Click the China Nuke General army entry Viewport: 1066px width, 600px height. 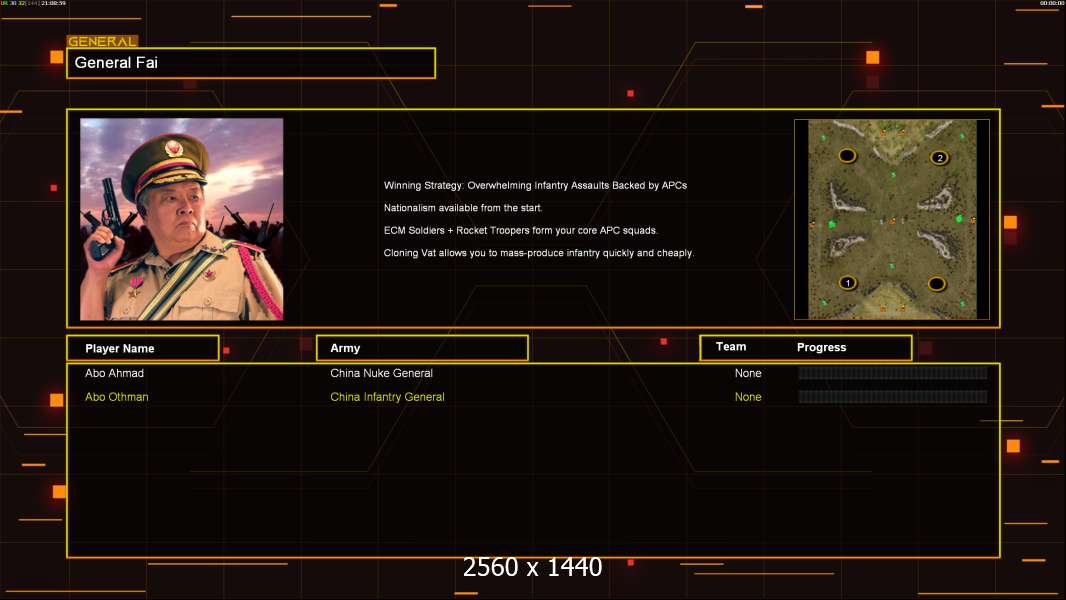(x=381, y=373)
